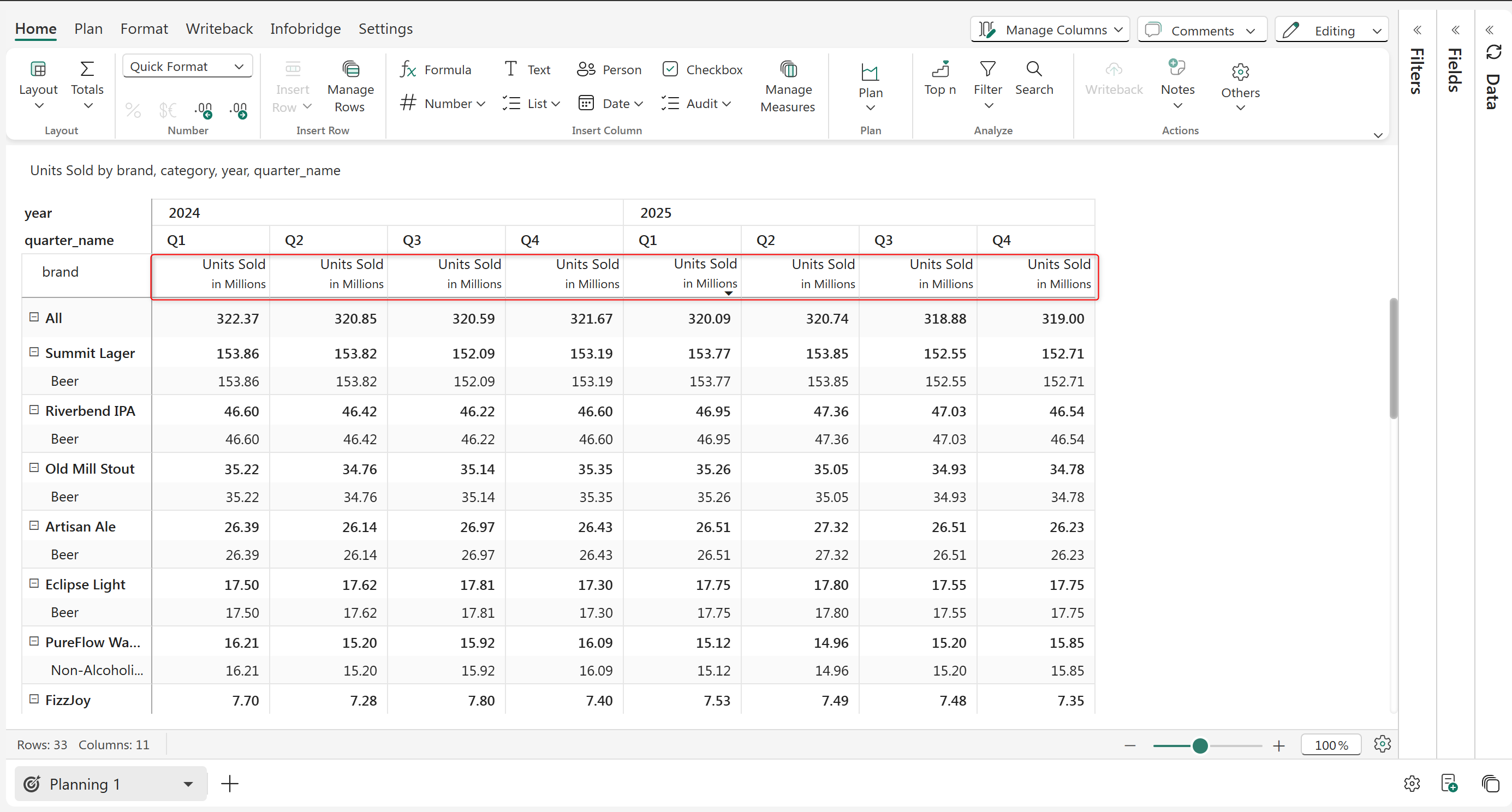Insert a Checkbox column
Screen dimensions: 1512x812
tap(702, 70)
